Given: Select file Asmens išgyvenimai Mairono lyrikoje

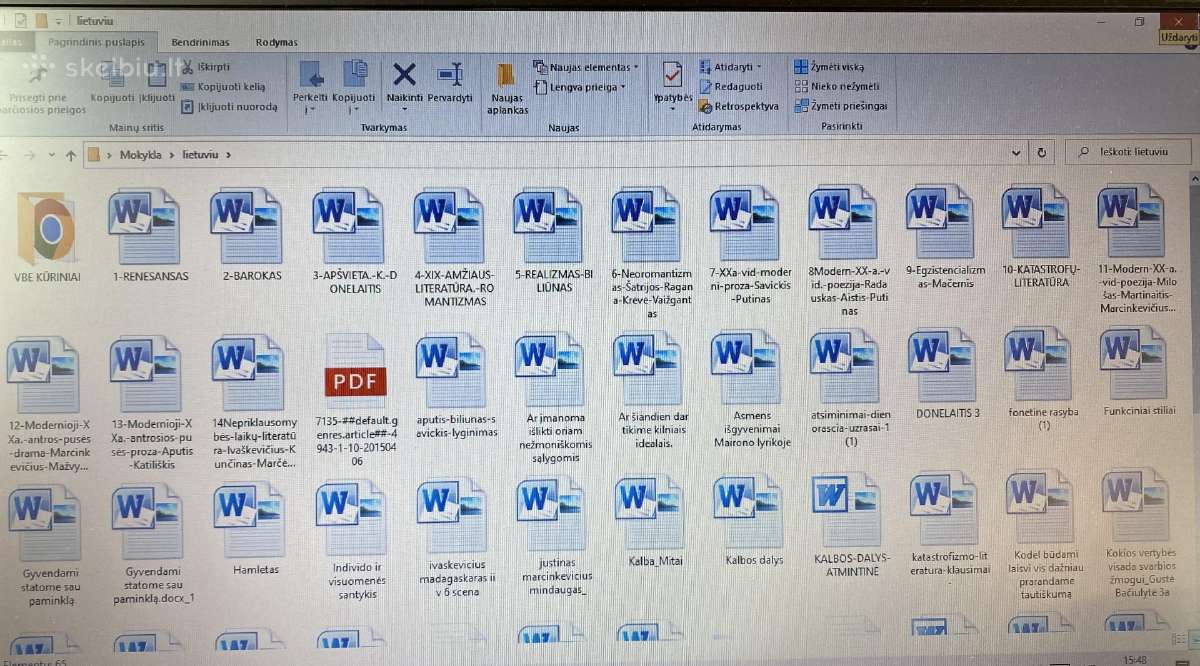Looking at the screenshot, I should (752, 389).
